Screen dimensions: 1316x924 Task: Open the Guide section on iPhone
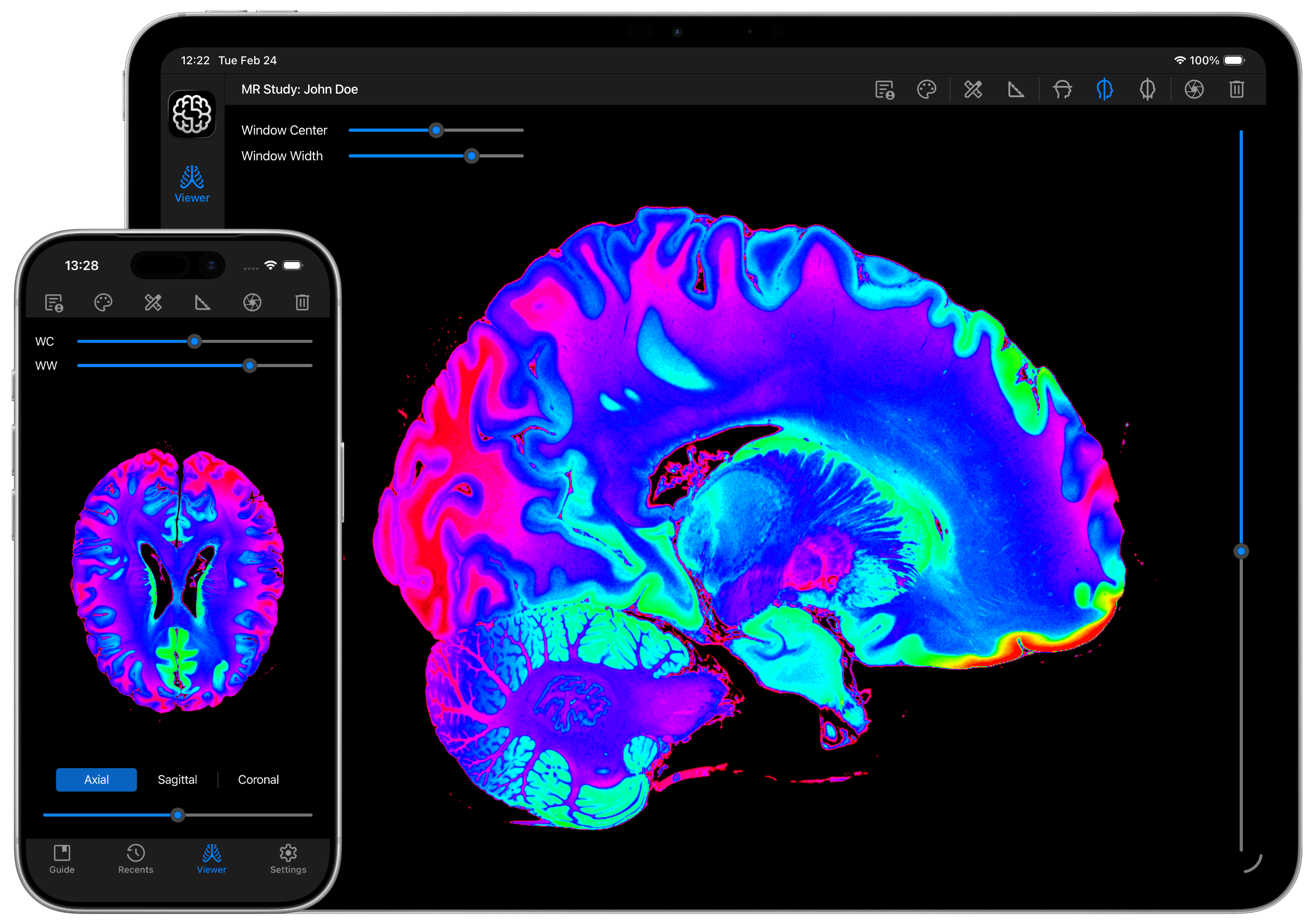pyautogui.click(x=62, y=860)
